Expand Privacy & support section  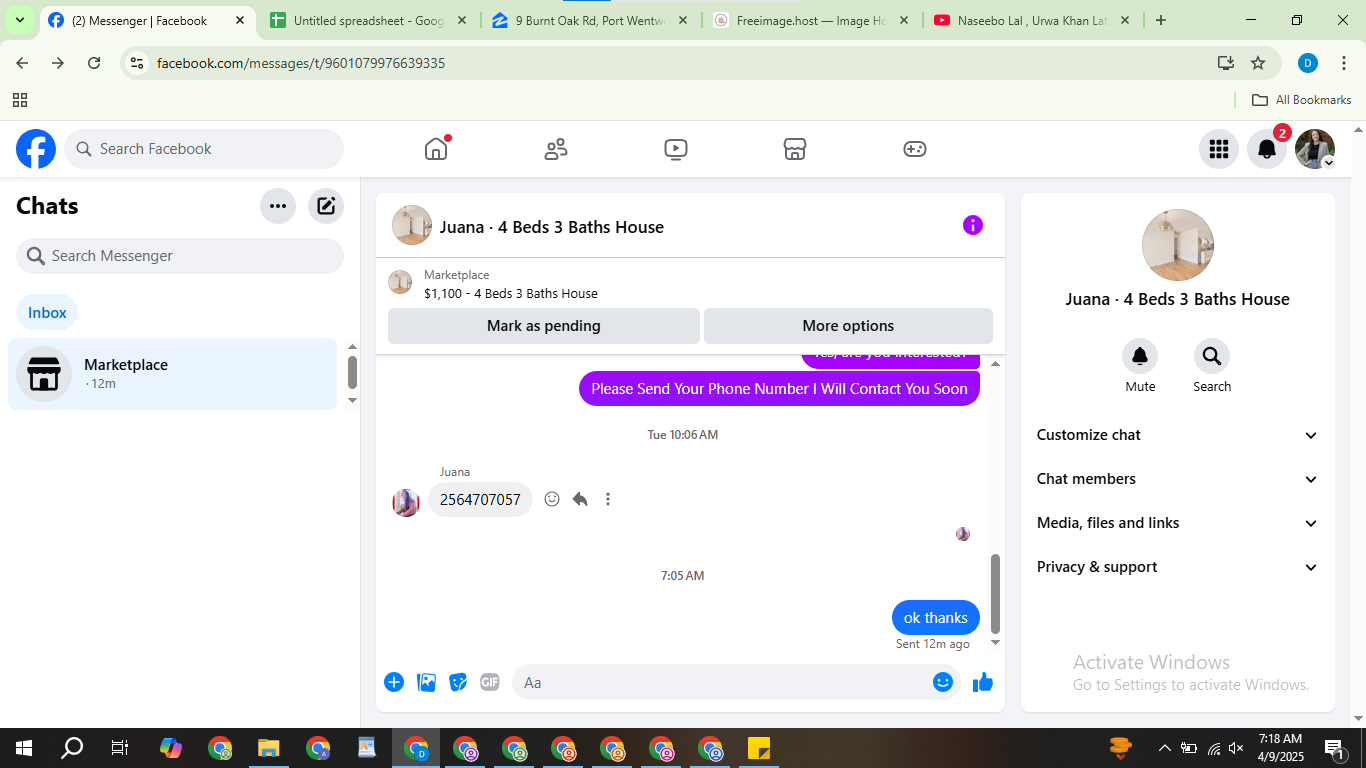tap(1178, 567)
